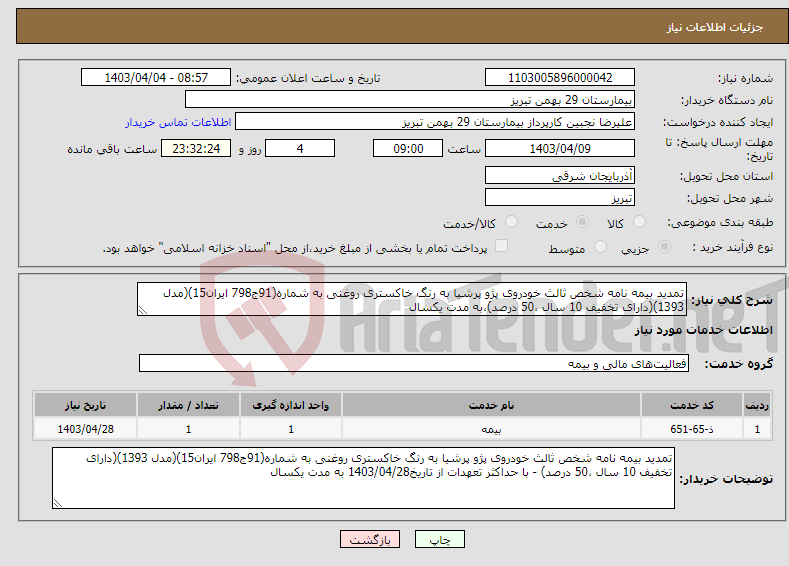Click the remaining time field 23:32:24

(x=196, y=148)
